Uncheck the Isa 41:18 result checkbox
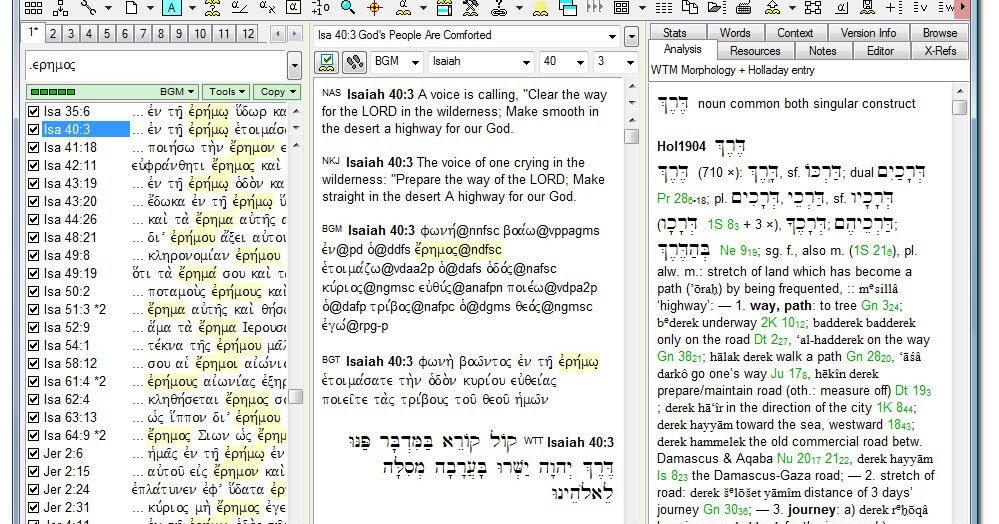This screenshot has height=524, width=999. [34, 147]
